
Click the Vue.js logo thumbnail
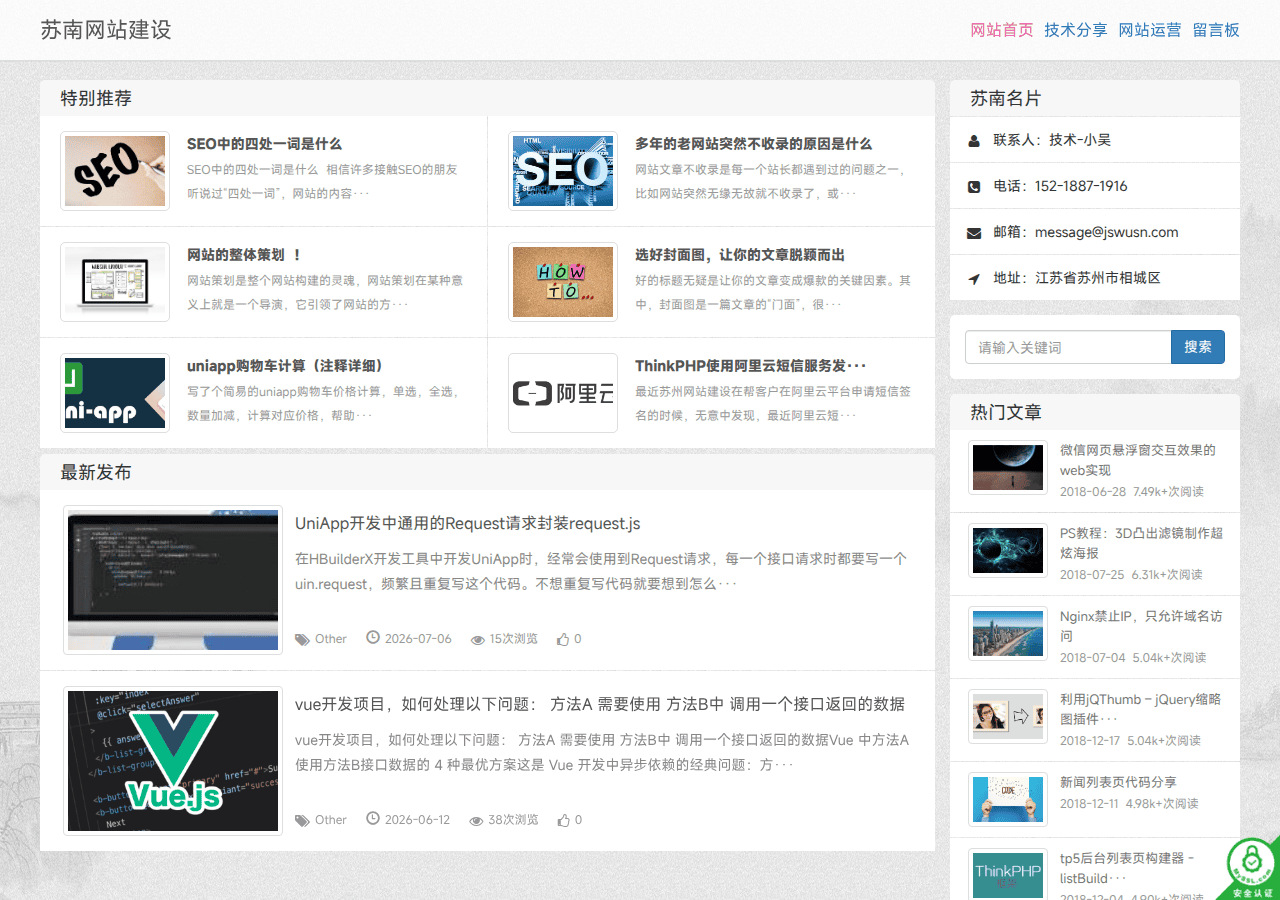pos(173,761)
